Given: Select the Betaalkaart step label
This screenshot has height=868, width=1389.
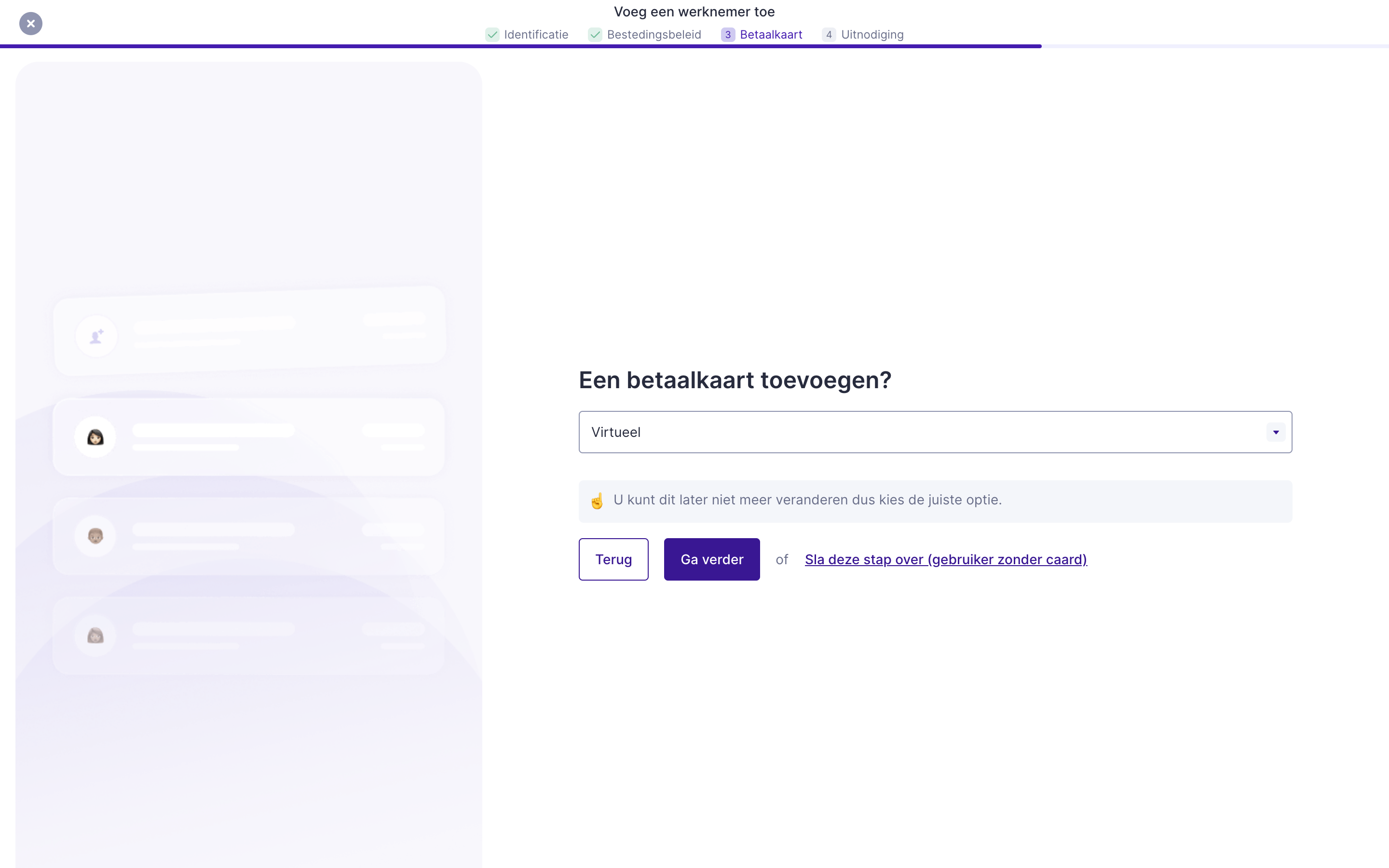Looking at the screenshot, I should 771,34.
